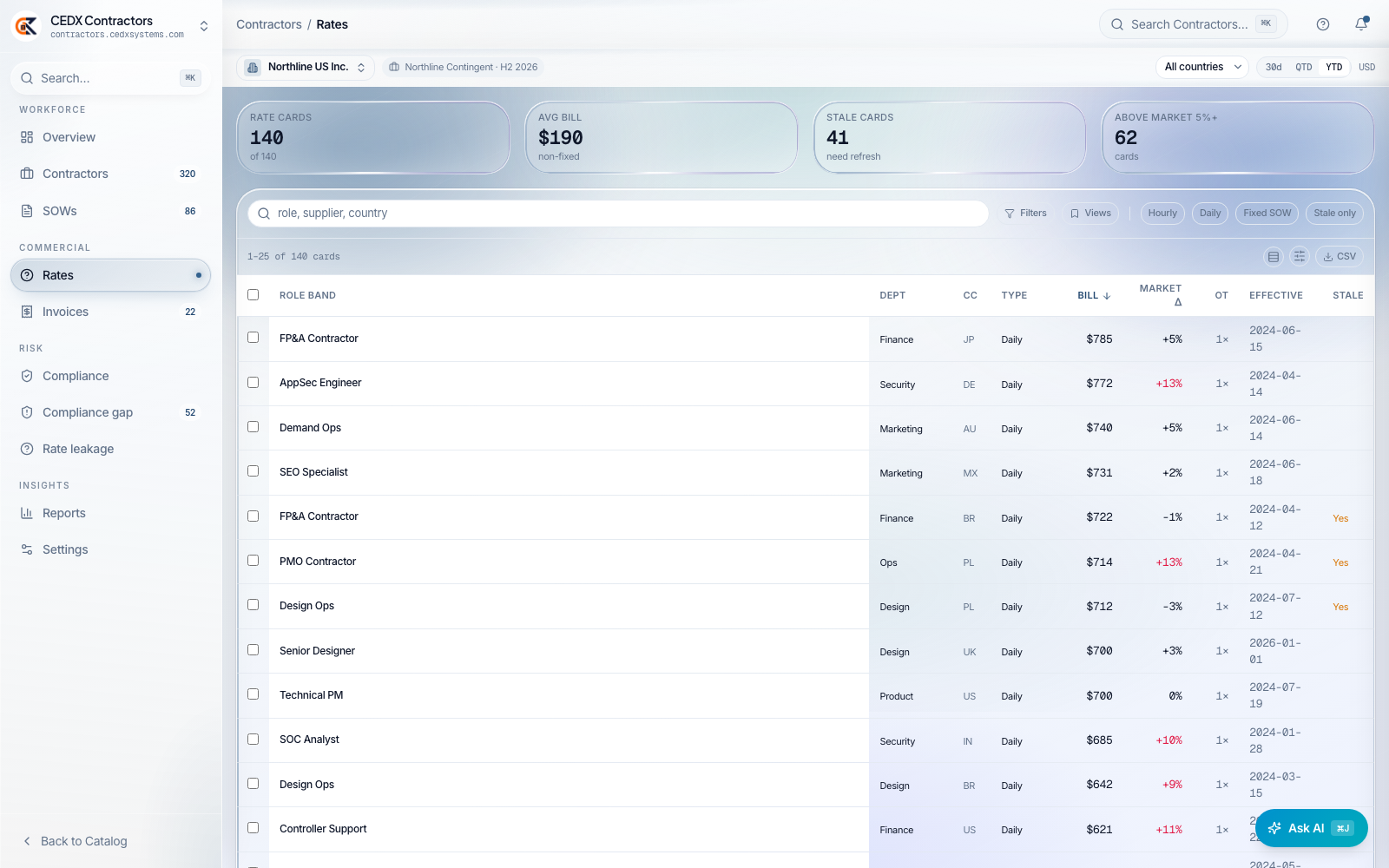This screenshot has height=868, width=1389.
Task: Click the Rates sidebar circle icon
Action: click(27, 275)
